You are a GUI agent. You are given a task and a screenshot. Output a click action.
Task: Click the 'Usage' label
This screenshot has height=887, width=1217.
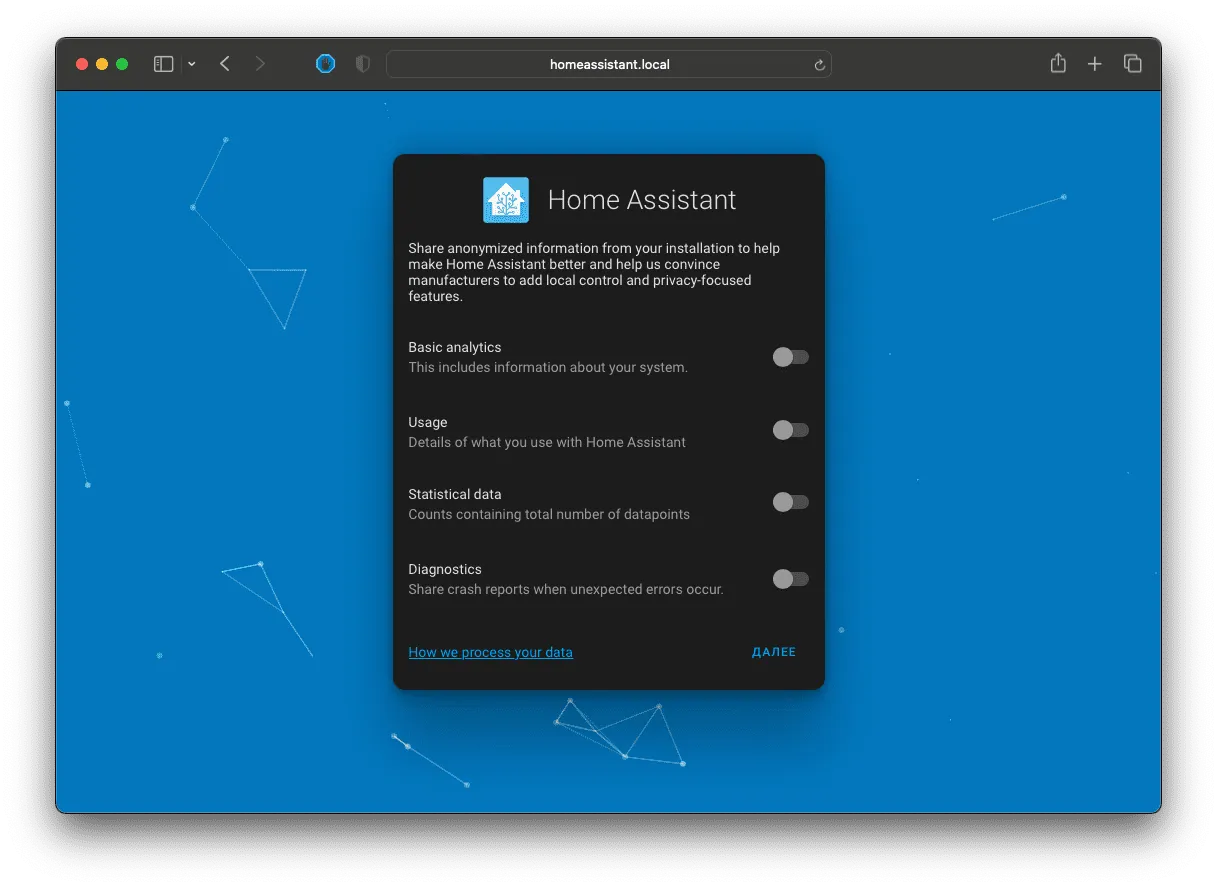[428, 422]
